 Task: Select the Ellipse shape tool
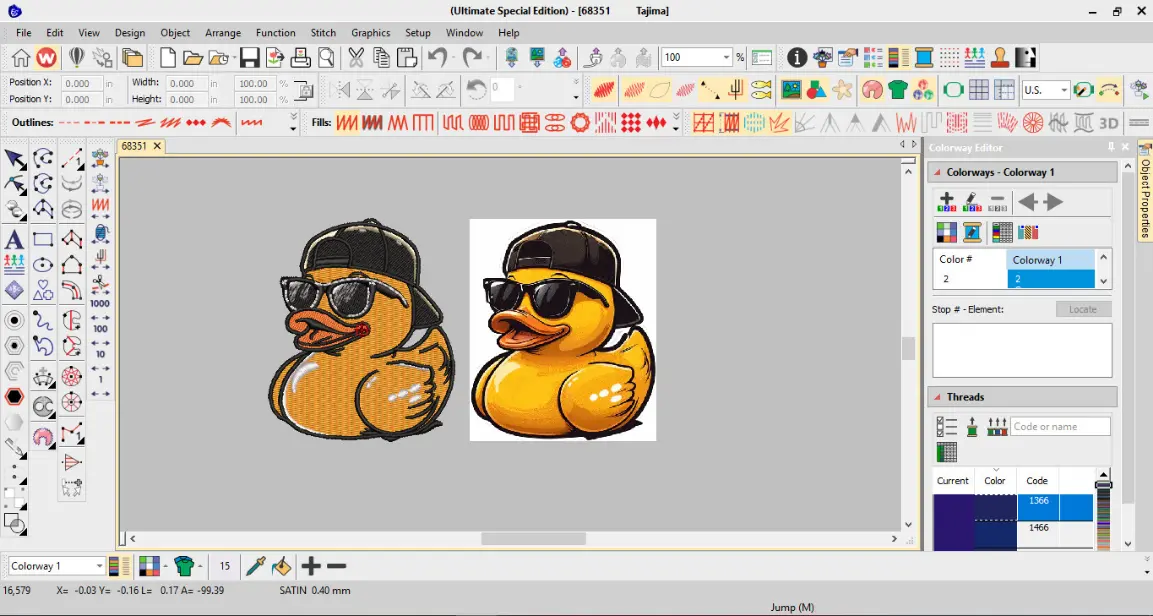coord(43,265)
